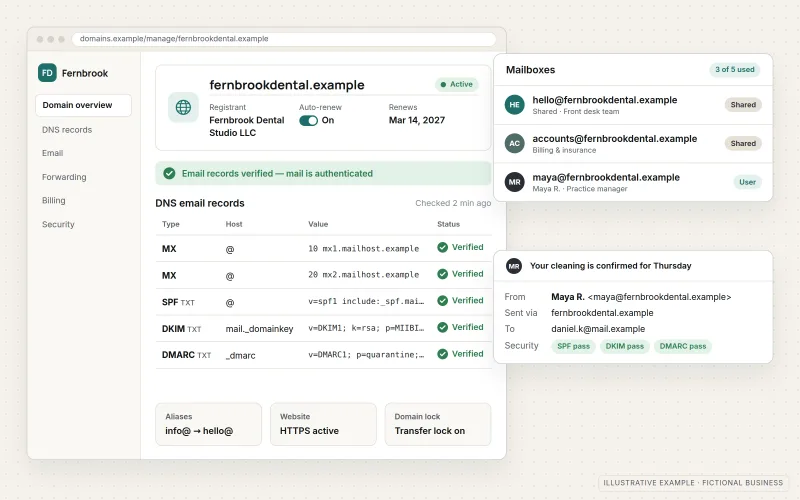Click the MR avatar in email preview
The width and height of the screenshot is (800, 500).
pos(514,266)
